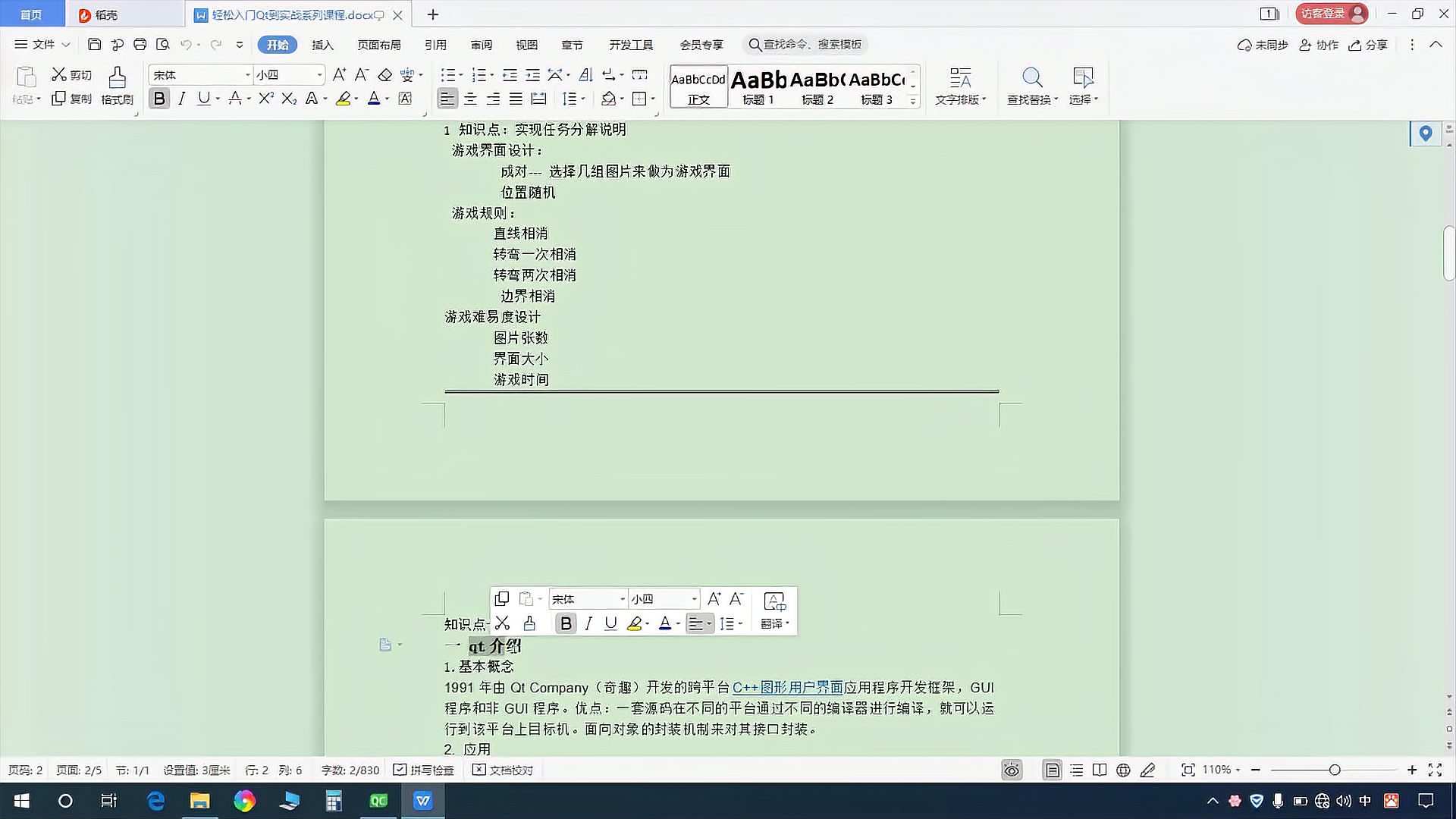Viewport: 1456px width, 819px height.
Task: Open the 页面布局 ribbon tab
Action: pyautogui.click(x=379, y=45)
